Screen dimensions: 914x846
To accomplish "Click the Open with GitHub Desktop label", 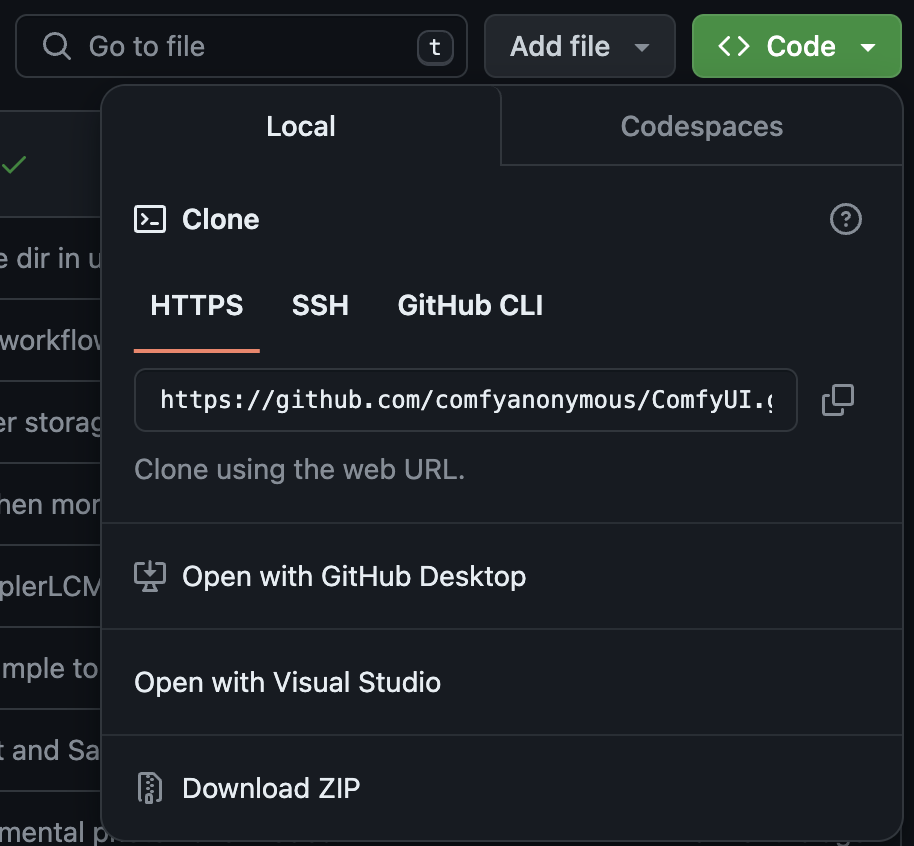I will [x=353, y=576].
